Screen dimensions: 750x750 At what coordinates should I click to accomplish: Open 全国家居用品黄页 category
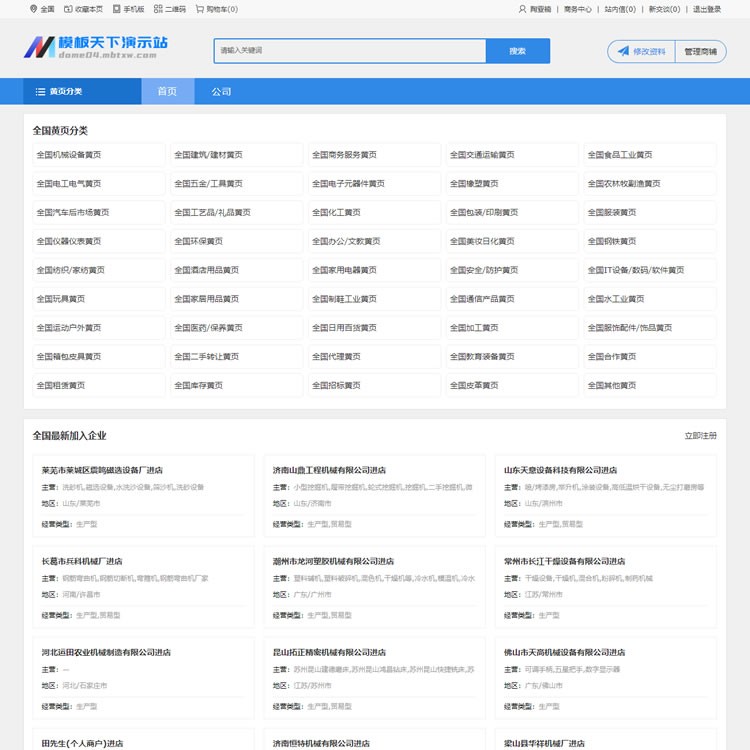tap(236, 298)
